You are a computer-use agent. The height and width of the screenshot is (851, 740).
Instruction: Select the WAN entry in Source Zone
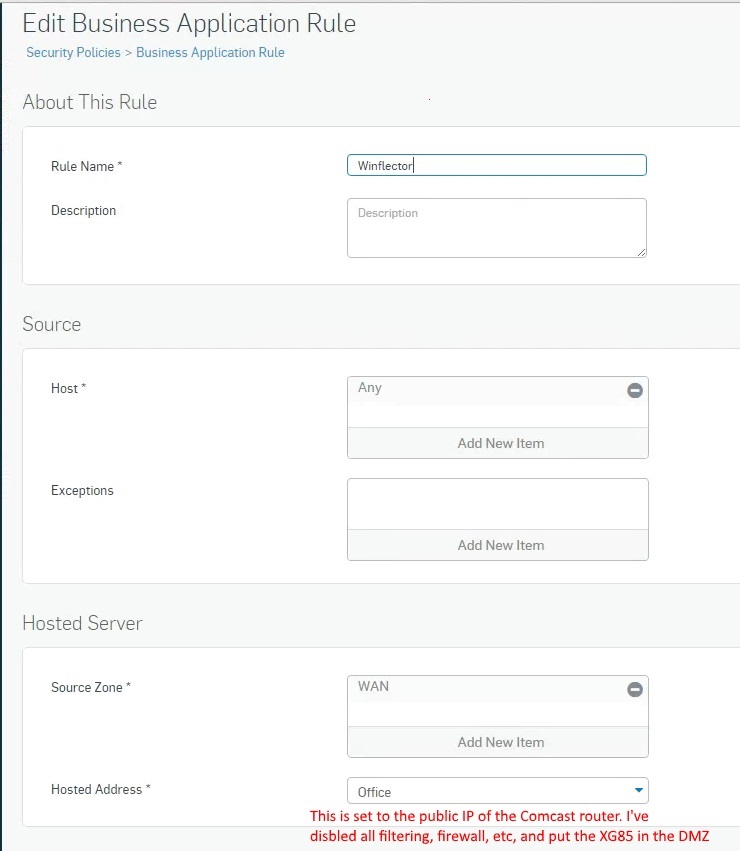point(374,687)
